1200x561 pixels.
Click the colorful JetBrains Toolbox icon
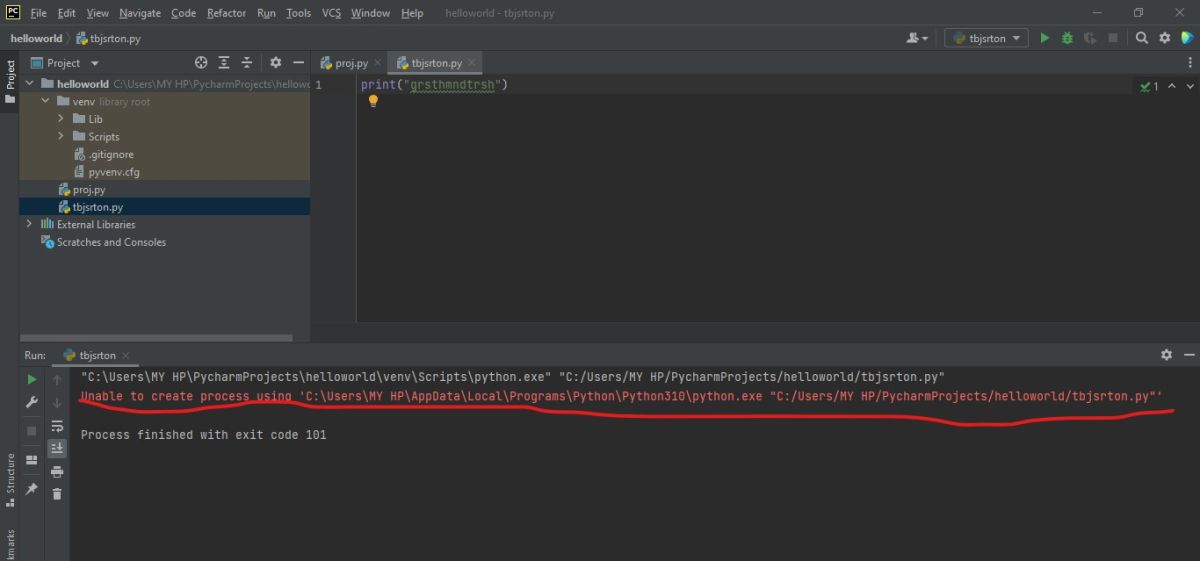tap(1186, 38)
